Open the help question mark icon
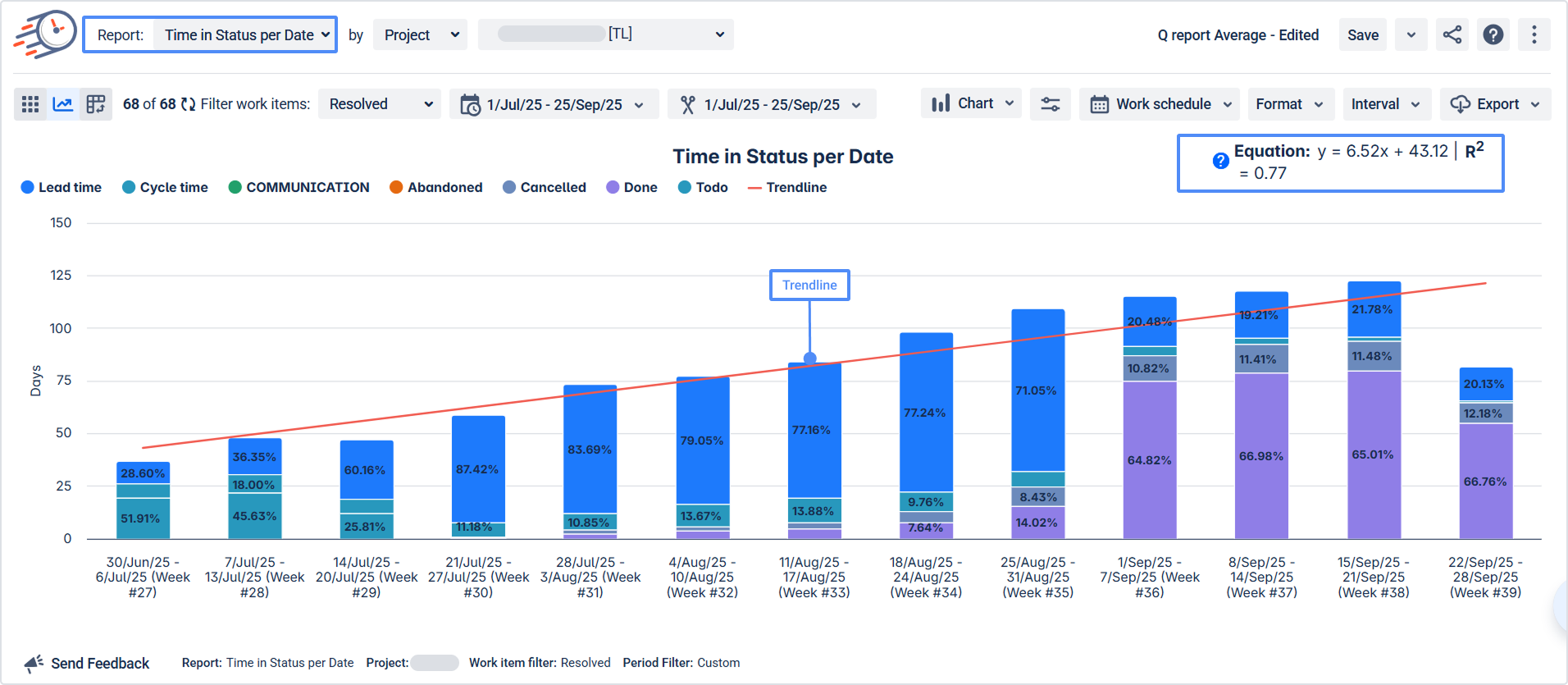 1493,34
